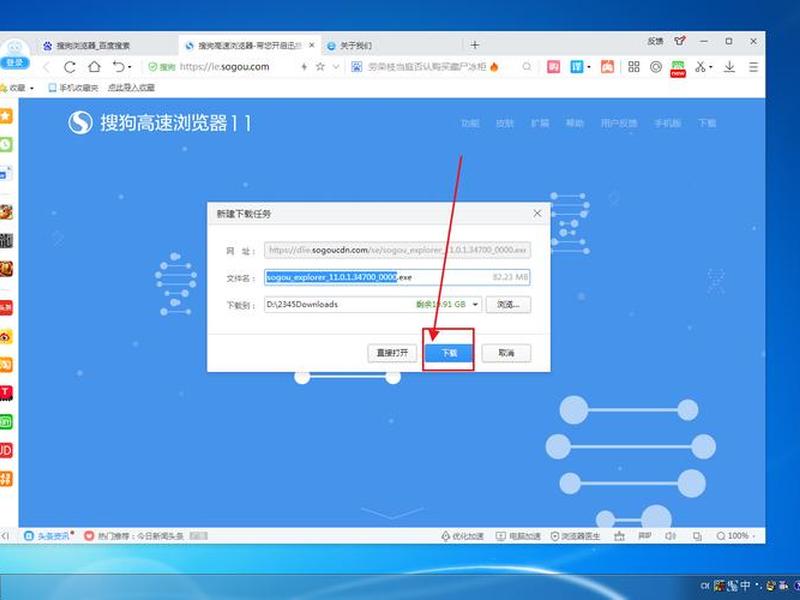Click the back arrow navigation icon

(x=46, y=67)
